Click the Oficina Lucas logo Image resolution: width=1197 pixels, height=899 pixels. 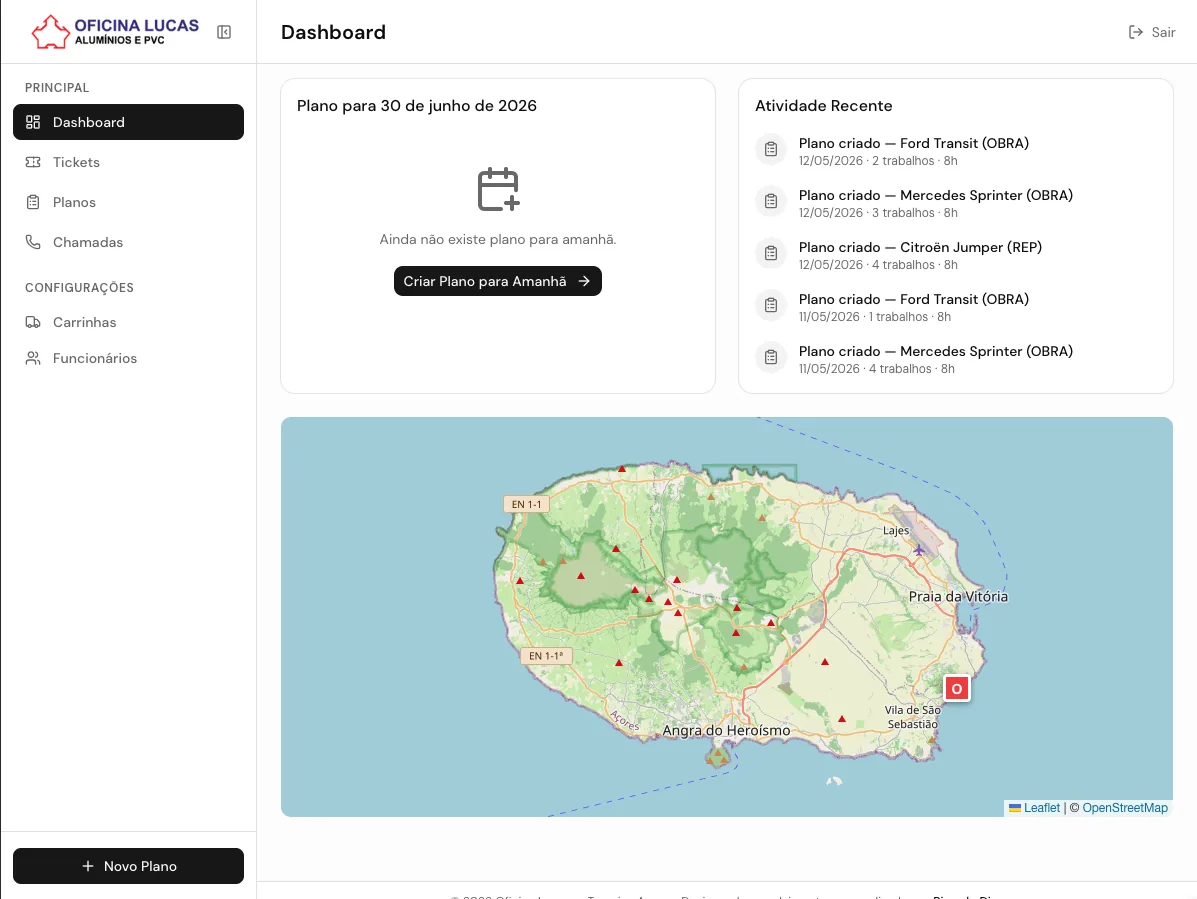click(115, 31)
